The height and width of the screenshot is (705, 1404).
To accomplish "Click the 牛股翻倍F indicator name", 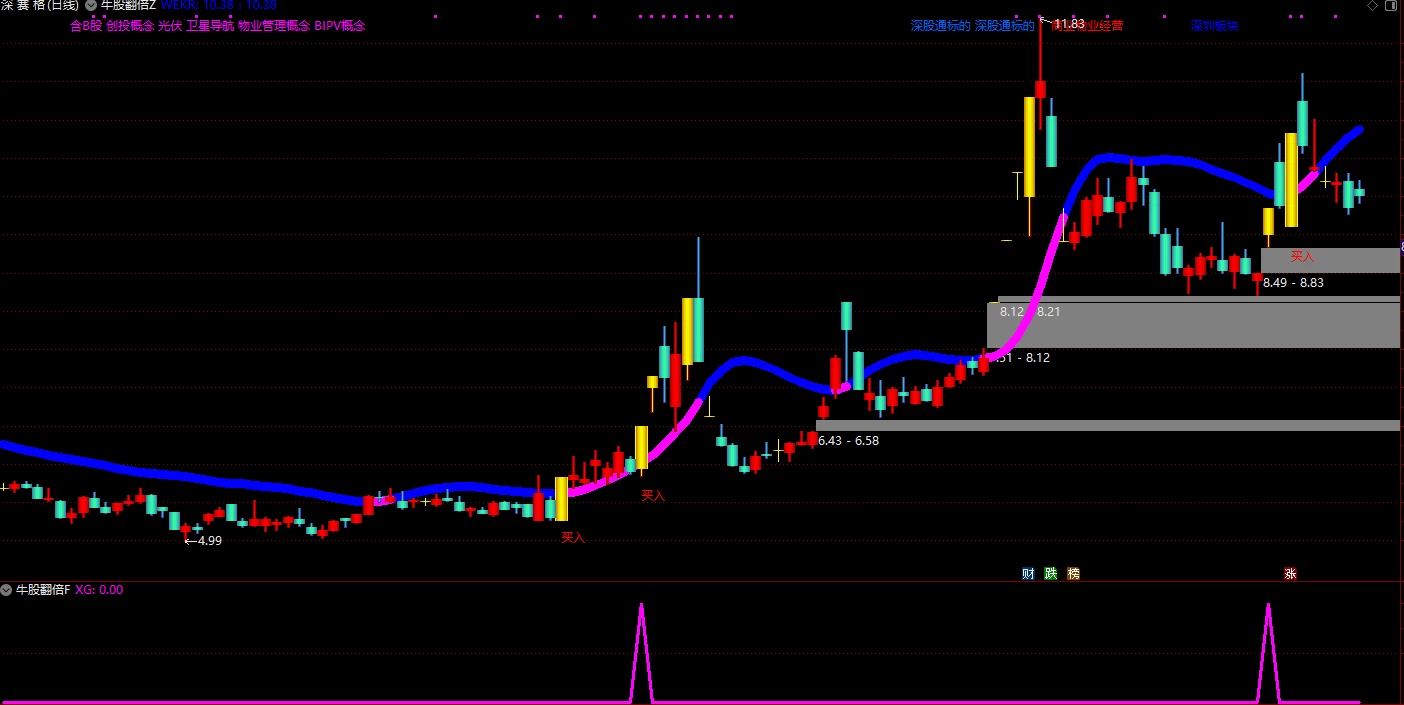I will (x=43, y=590).
